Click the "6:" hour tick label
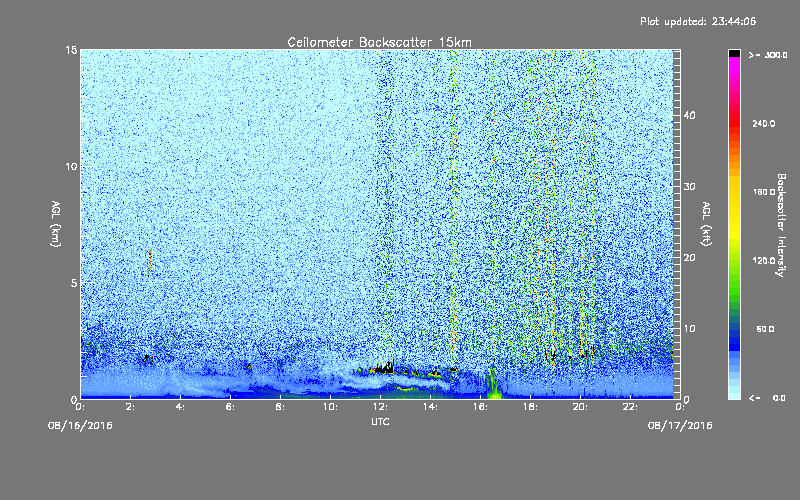This screenshot has width=800, height=500. pos(231,407)
